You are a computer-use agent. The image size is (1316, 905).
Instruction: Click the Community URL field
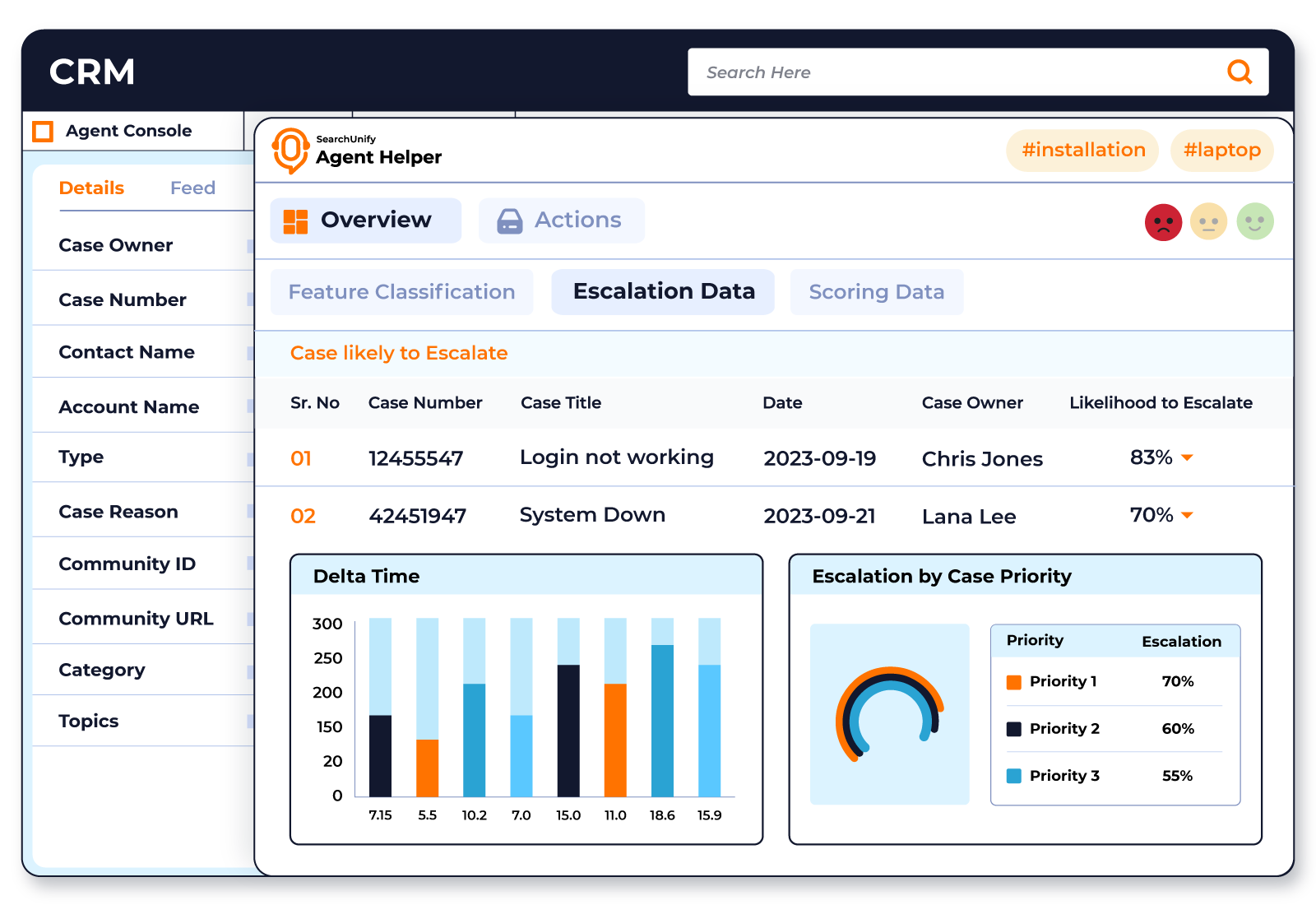(143, 619)
